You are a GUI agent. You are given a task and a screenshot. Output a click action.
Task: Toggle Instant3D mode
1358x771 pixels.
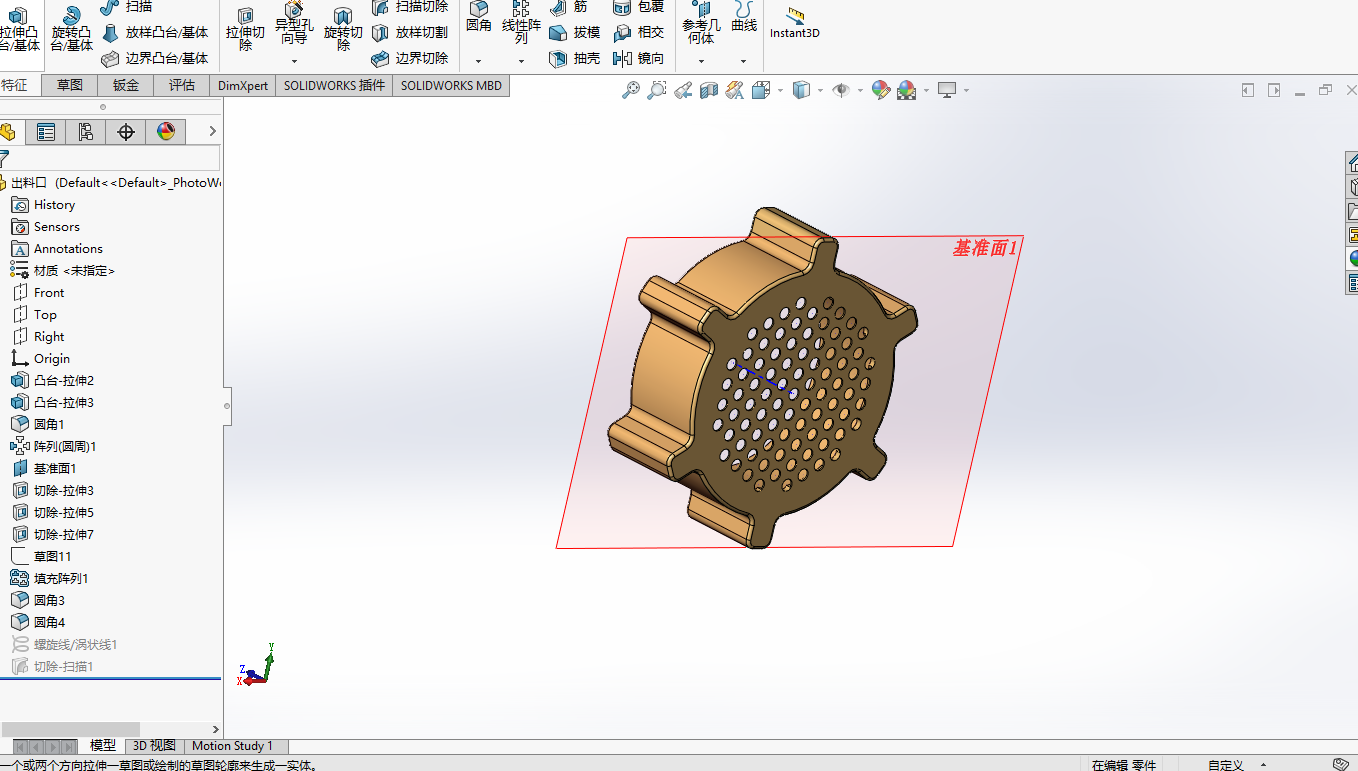(795, 23)
